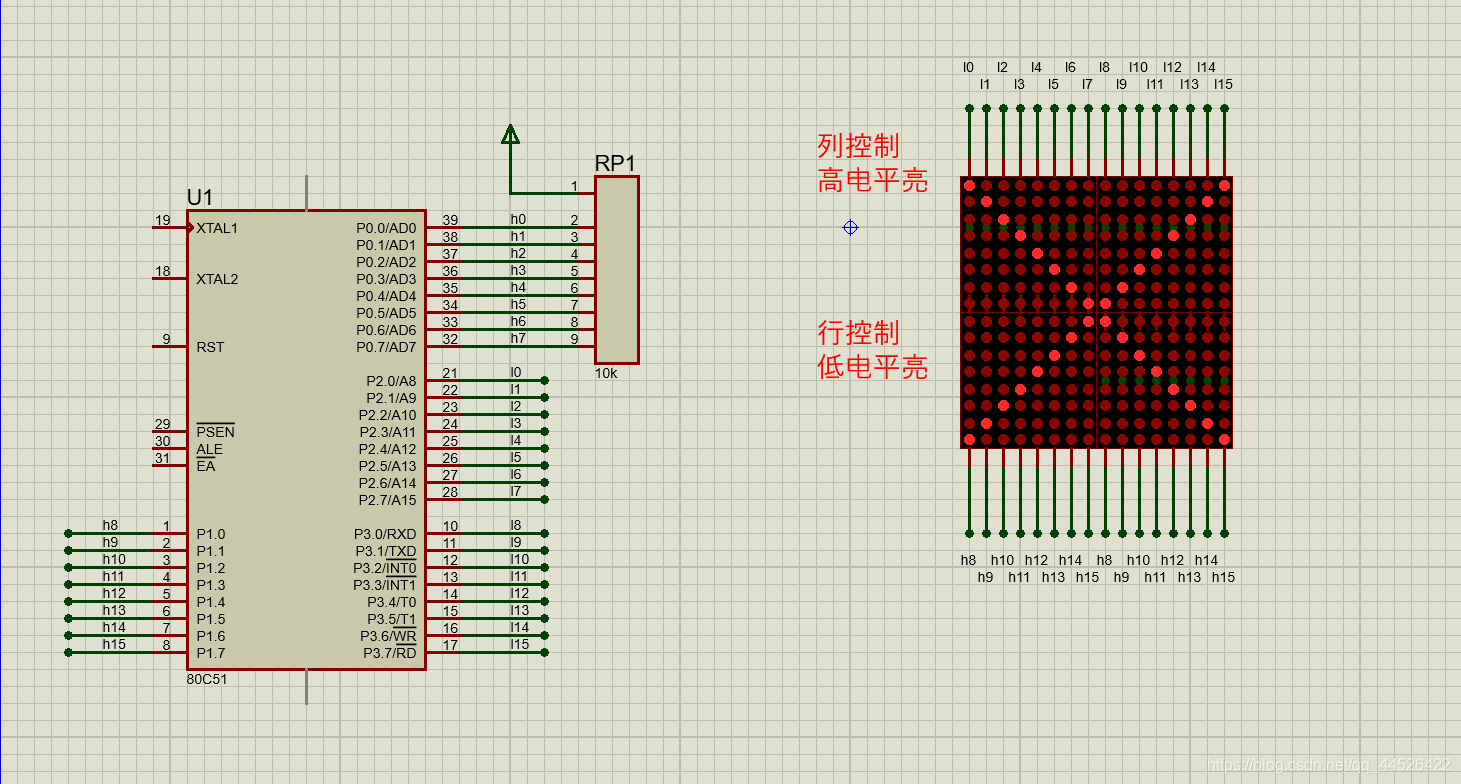Click the red 高电平亮 annotation text
The image size is (1461, 784).
click(873, 180)
